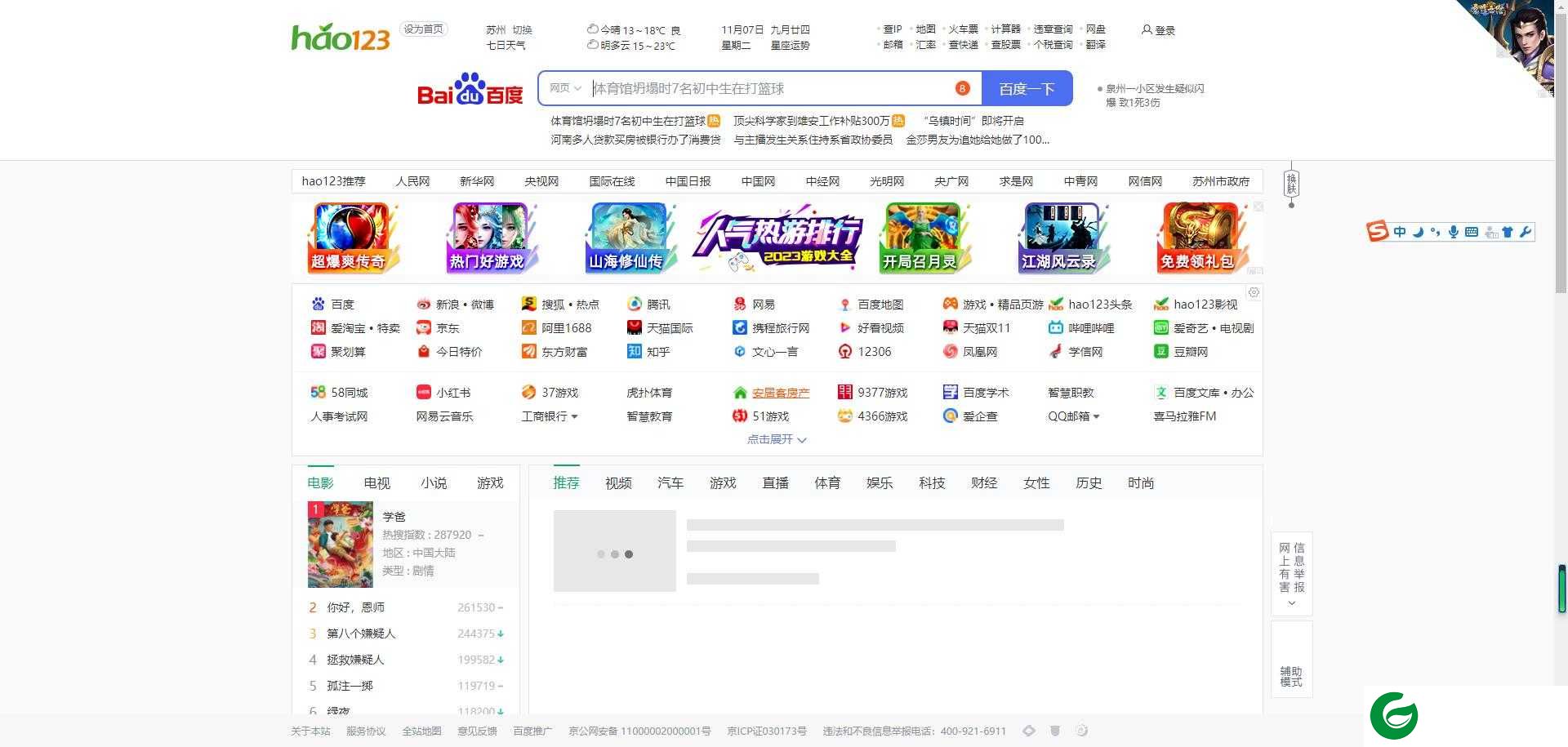Click the 百度 paw icon link

pyautogui.click(x=318, y=304)
